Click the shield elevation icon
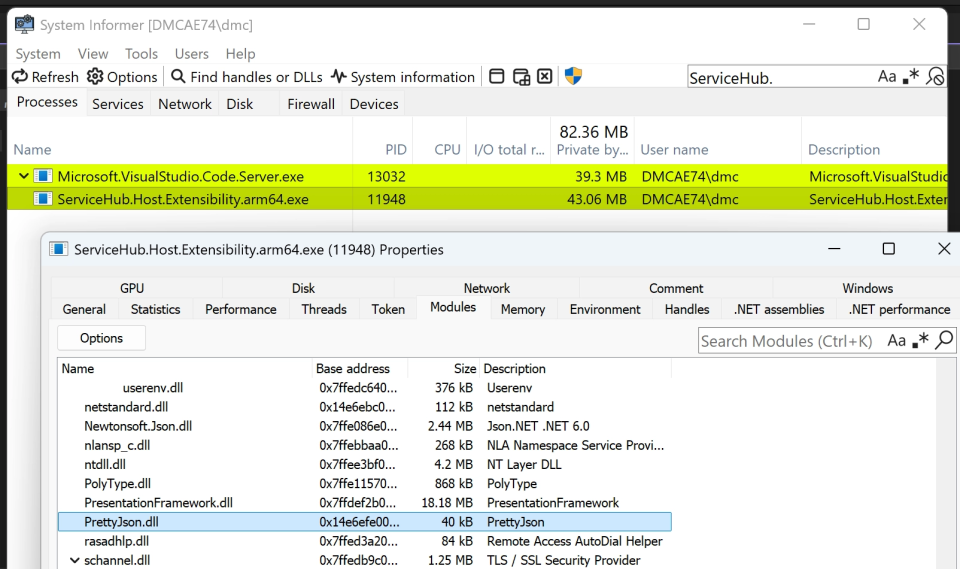Image resolution: width=960 pixels, height=569 pixels. (573, 76)
